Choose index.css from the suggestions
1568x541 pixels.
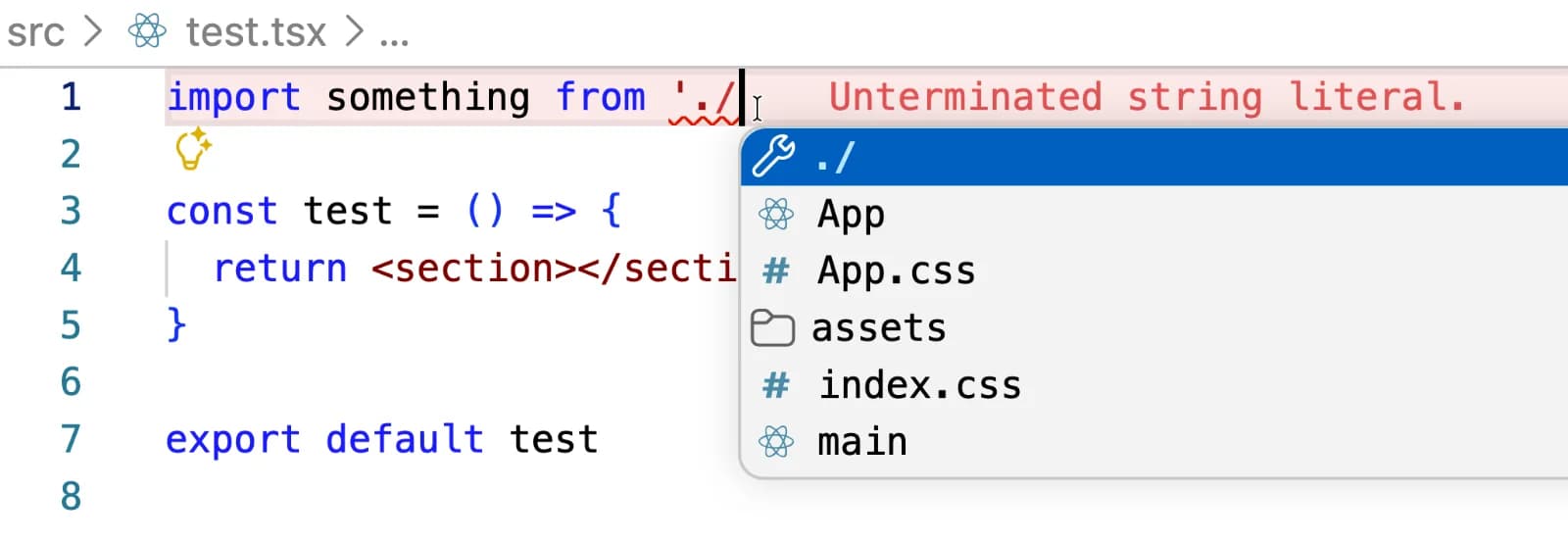(x=920, y=385)
